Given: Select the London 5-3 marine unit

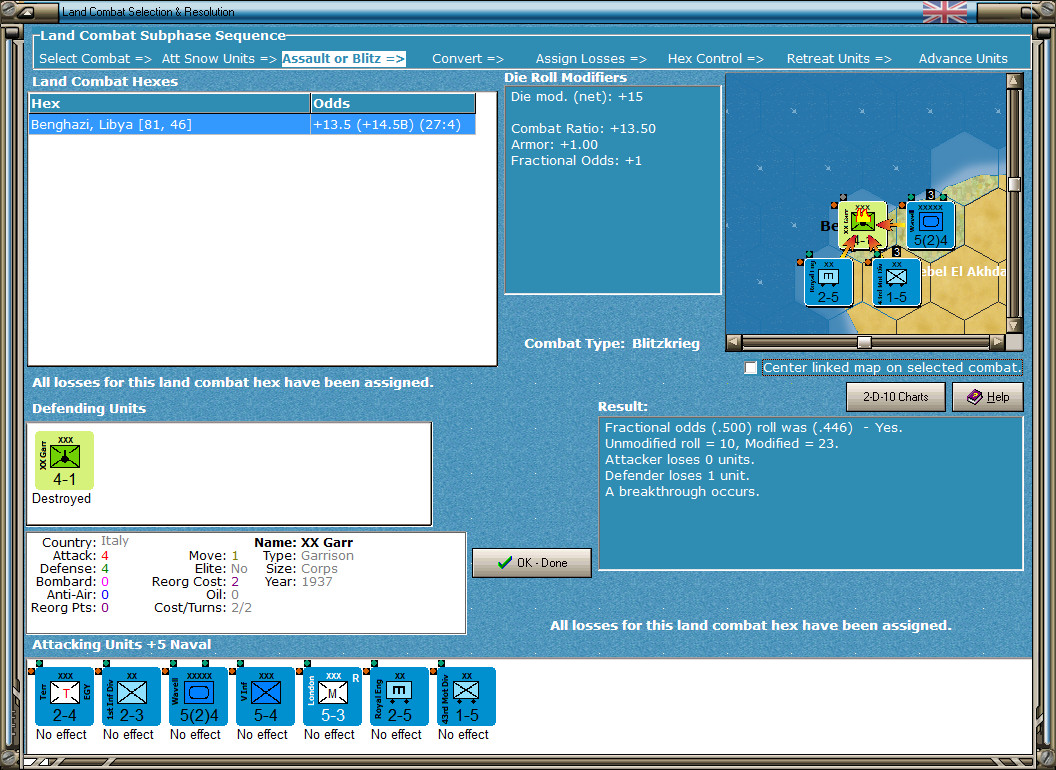Looking at the screenshot, I should (x=332, y=697).
